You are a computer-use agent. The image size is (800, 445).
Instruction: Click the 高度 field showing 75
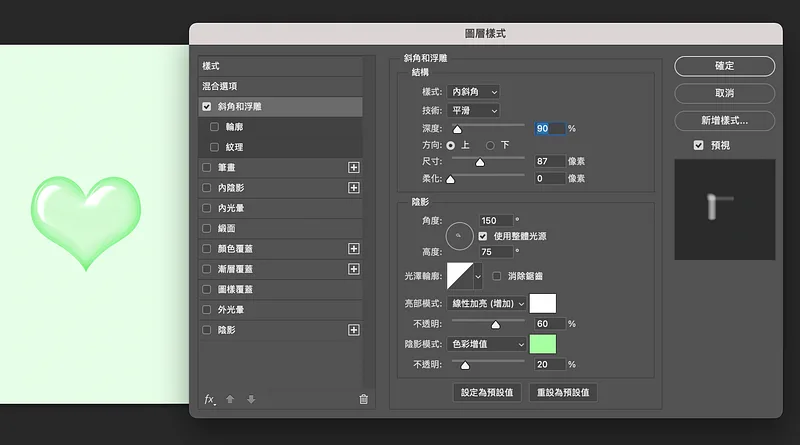click(x=496, y=252)
